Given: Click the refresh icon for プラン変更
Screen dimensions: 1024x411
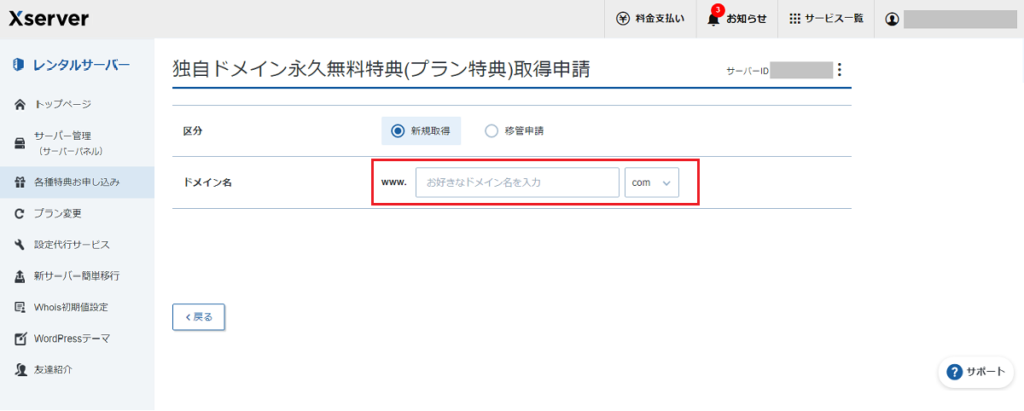Looking at the screenshot, I should click(x=20, y=214).
